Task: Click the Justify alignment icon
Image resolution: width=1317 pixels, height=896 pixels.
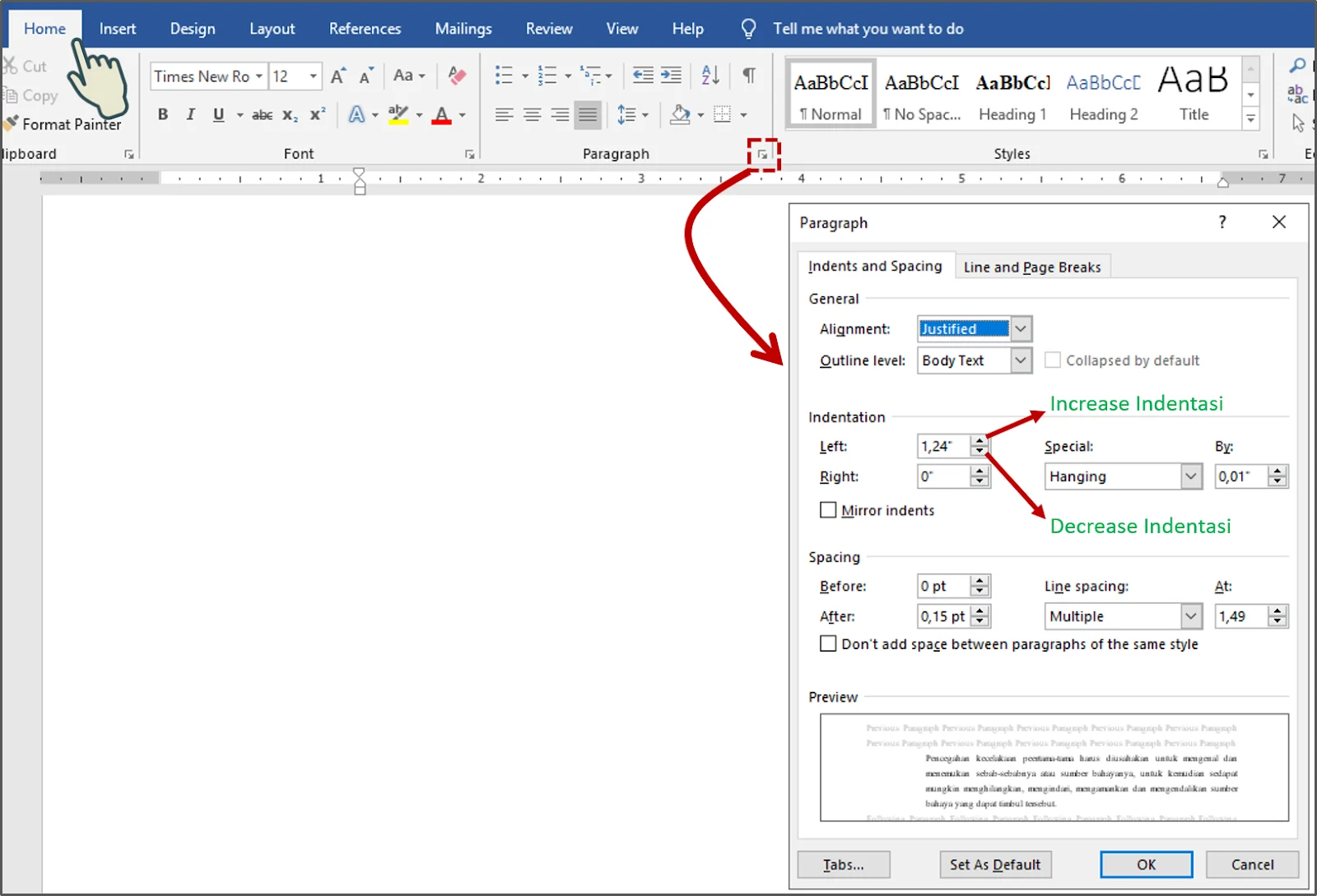Action: pos(588,114)
